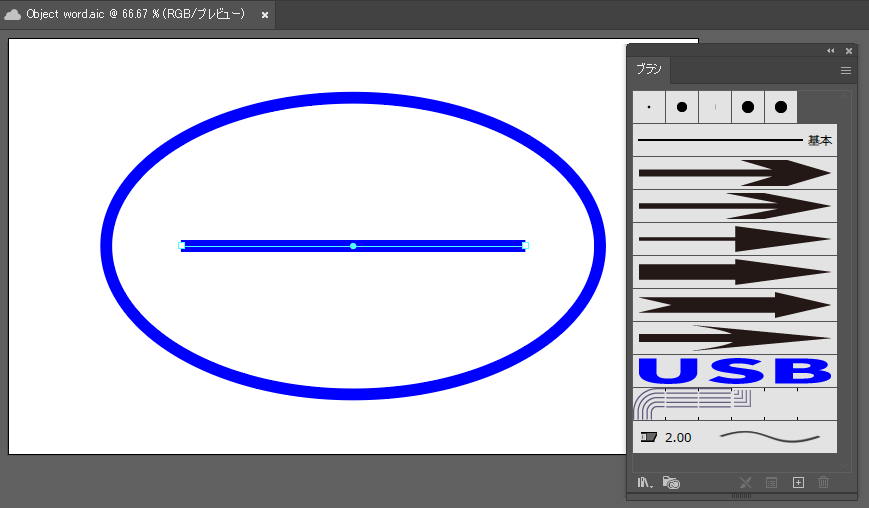Select the right anchor point of the line
869x508 pixels.
point(525,245)
